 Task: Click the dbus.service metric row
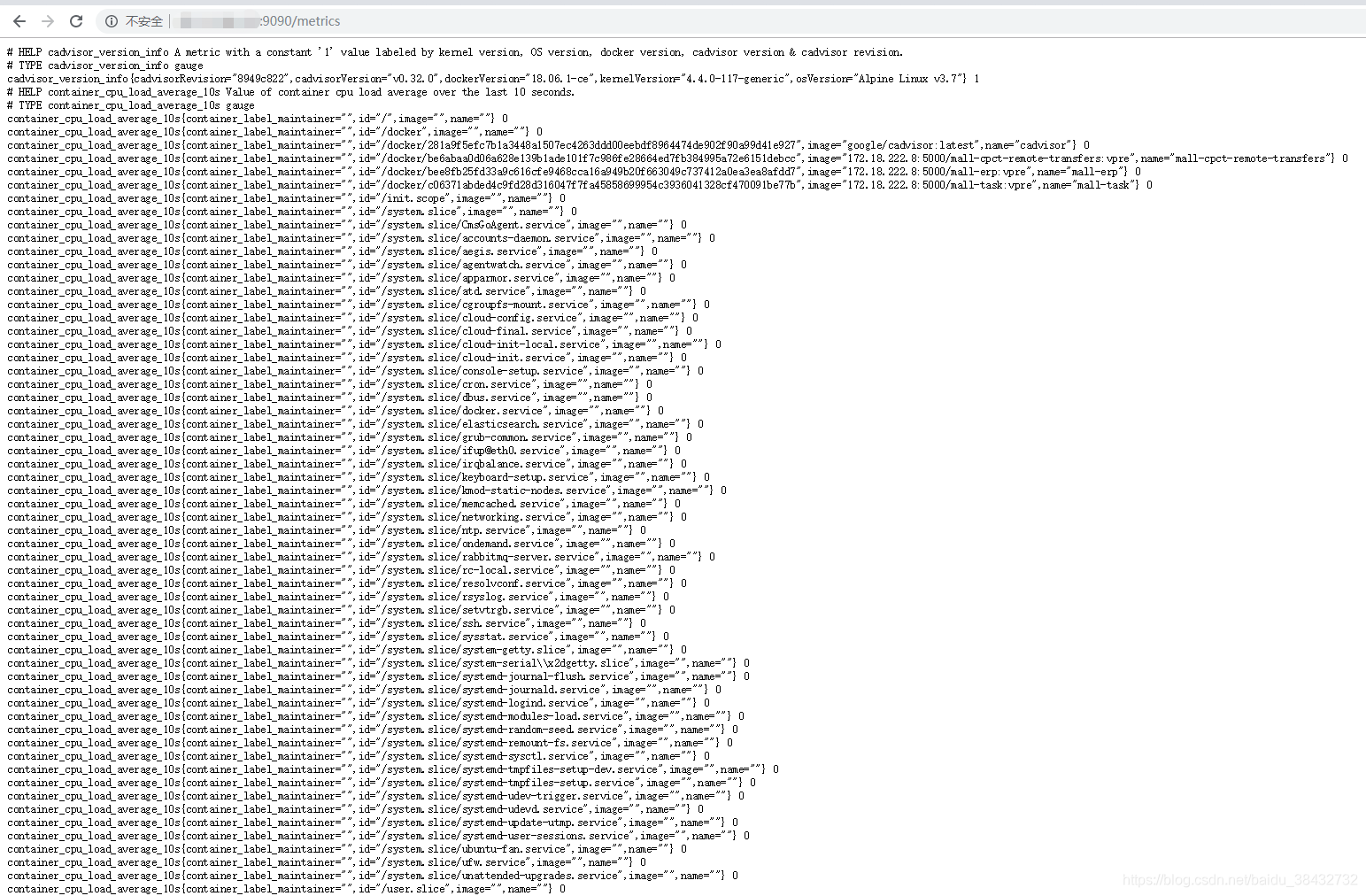click(x=329, y=398)
